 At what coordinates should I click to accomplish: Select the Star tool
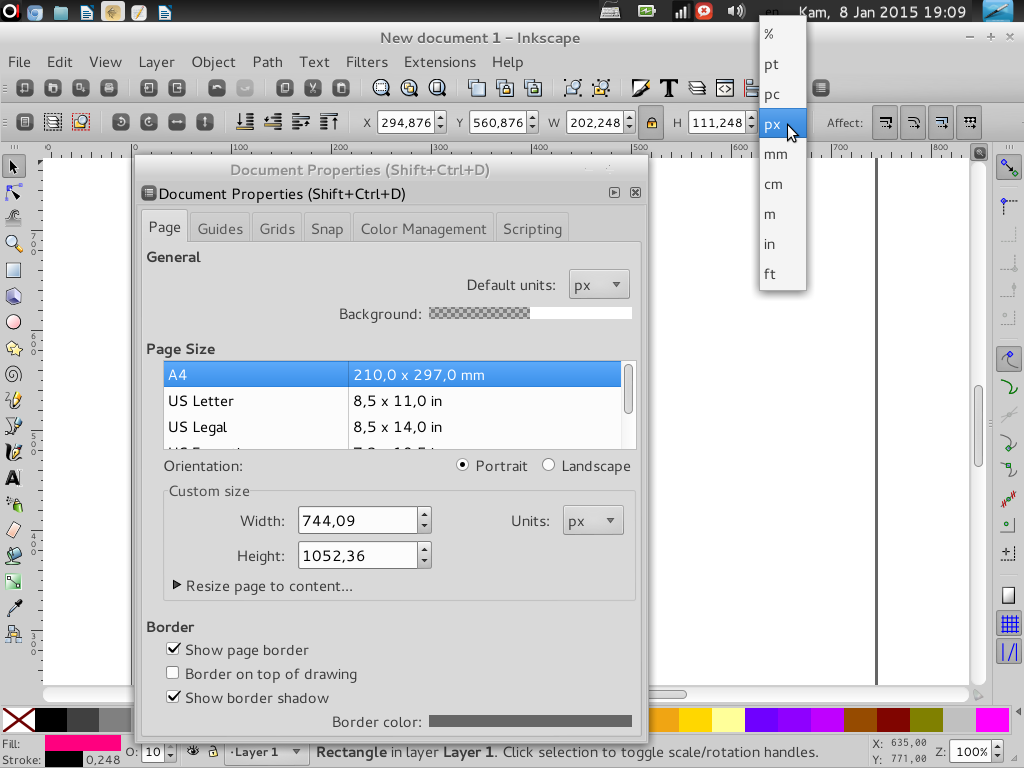13,348
